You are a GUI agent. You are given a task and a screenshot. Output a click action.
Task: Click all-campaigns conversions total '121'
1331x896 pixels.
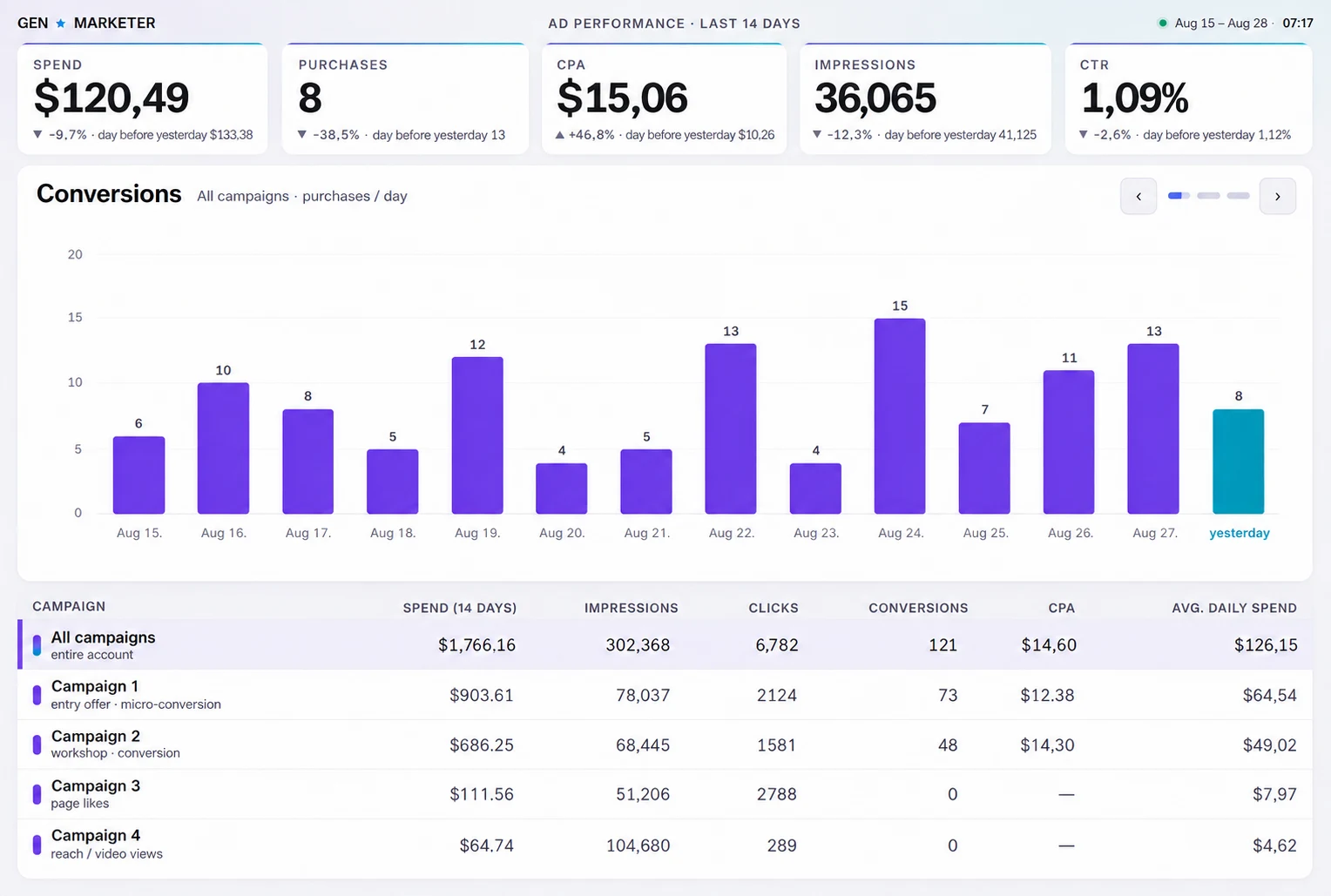point(943,645)
